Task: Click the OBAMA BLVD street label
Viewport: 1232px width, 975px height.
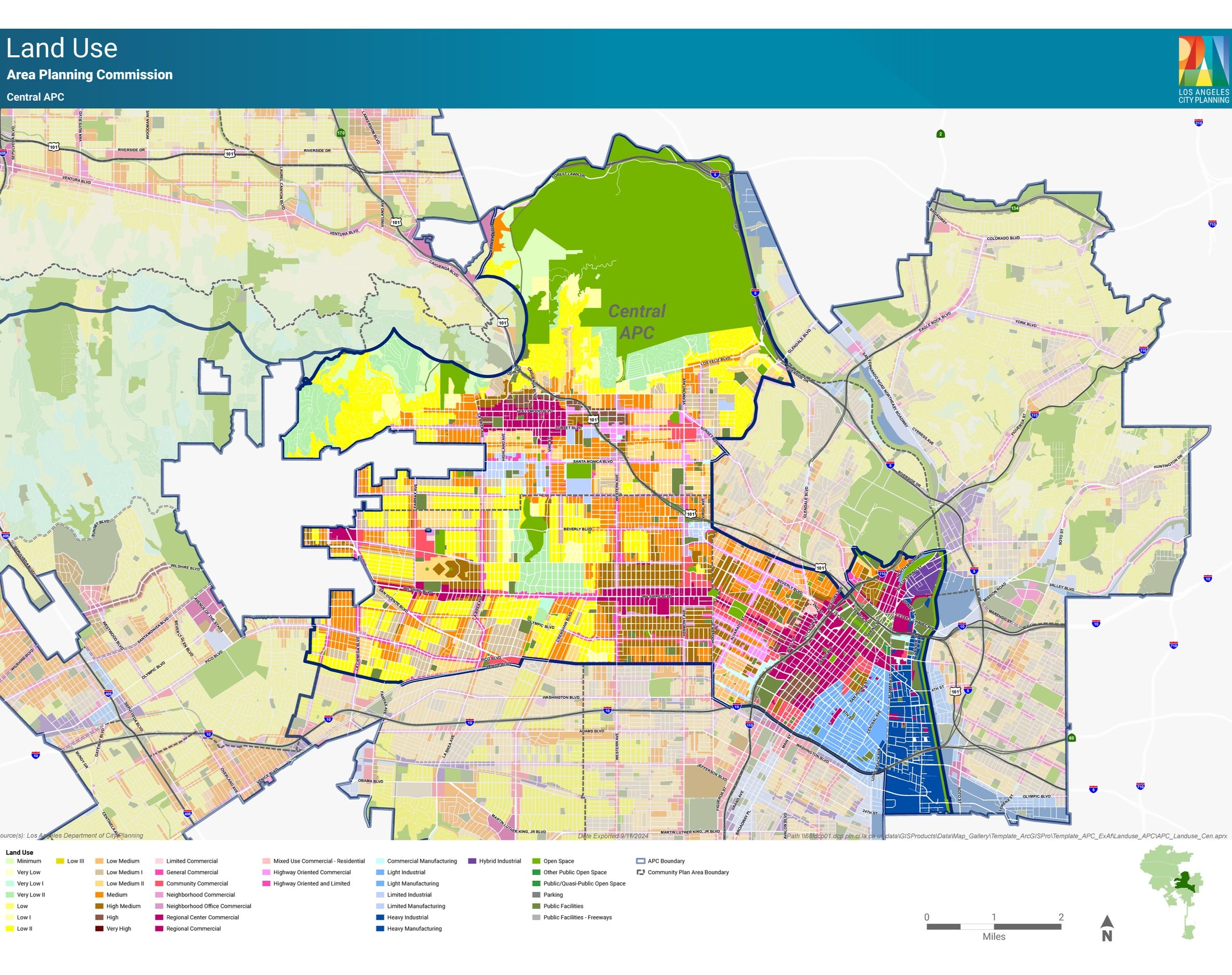Action: point(370,781)
